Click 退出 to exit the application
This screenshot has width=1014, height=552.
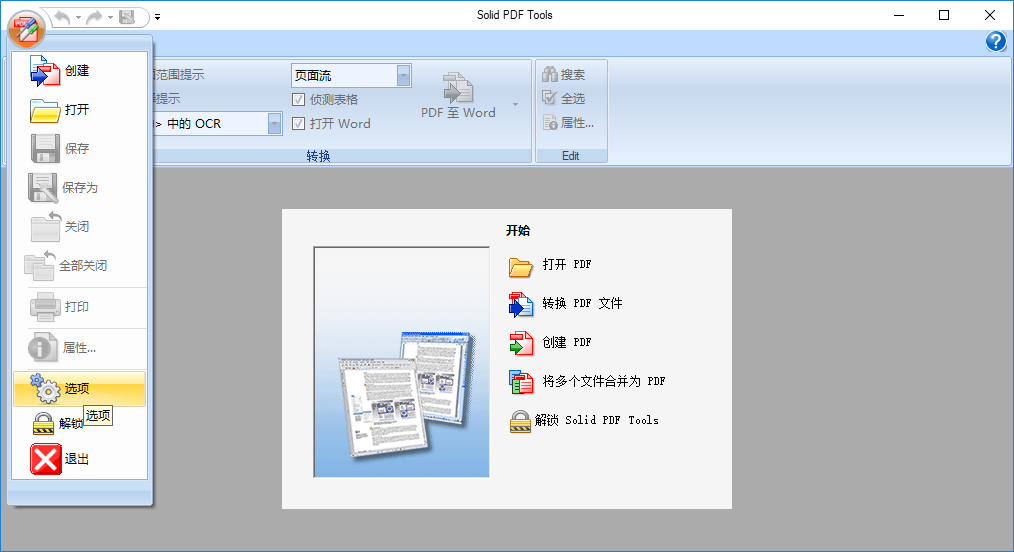pyautogui.click(x=80, y=459)
